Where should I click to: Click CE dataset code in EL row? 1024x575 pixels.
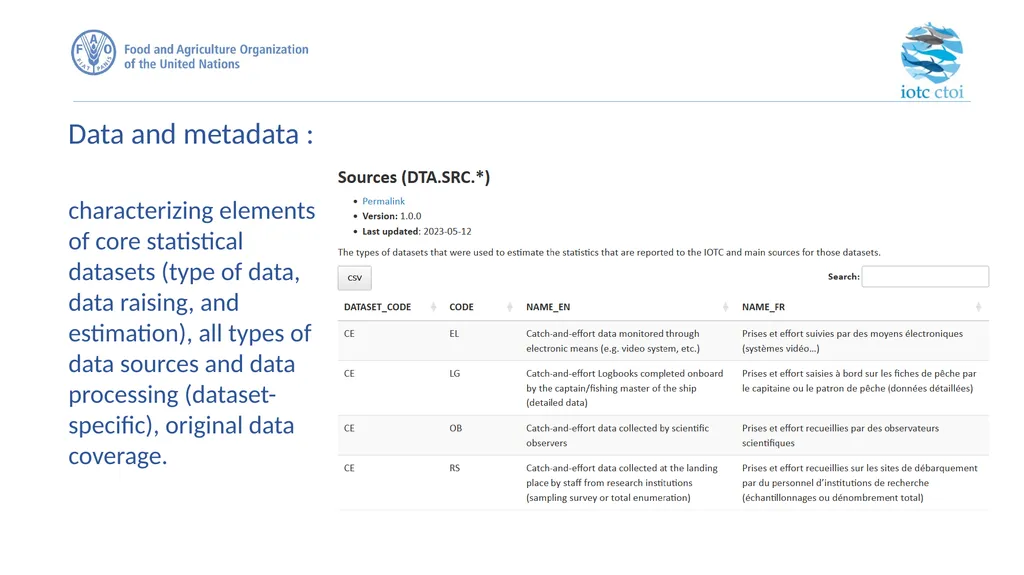[x=349, y=334]
